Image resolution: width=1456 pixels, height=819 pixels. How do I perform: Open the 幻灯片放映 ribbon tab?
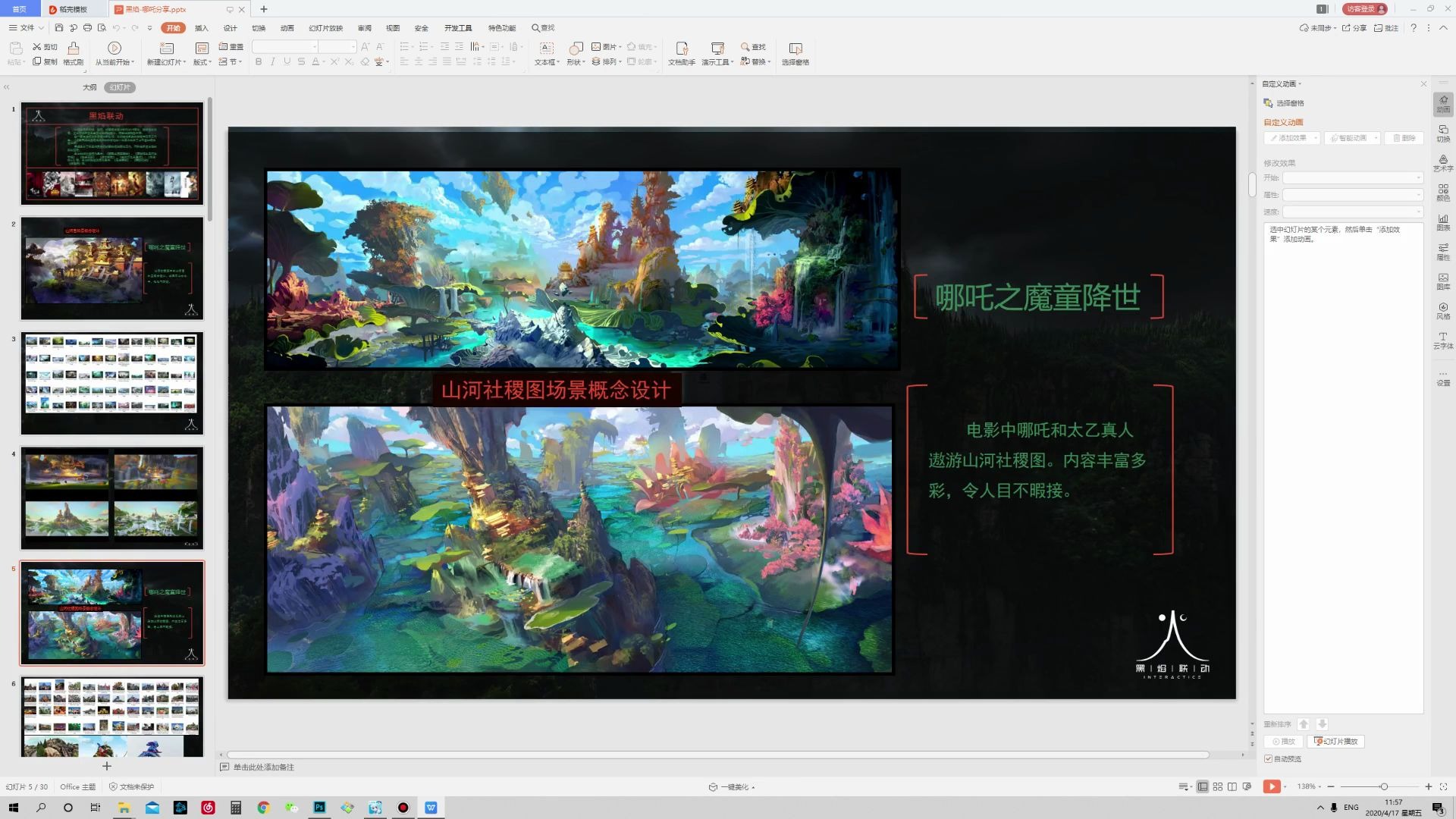click(x=325, y=28)
